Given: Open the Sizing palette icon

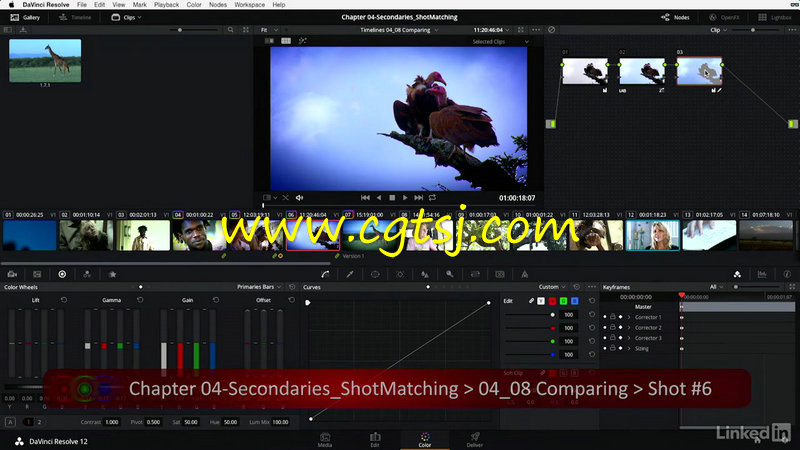Looking at the screenshot, I should (475, 274).
